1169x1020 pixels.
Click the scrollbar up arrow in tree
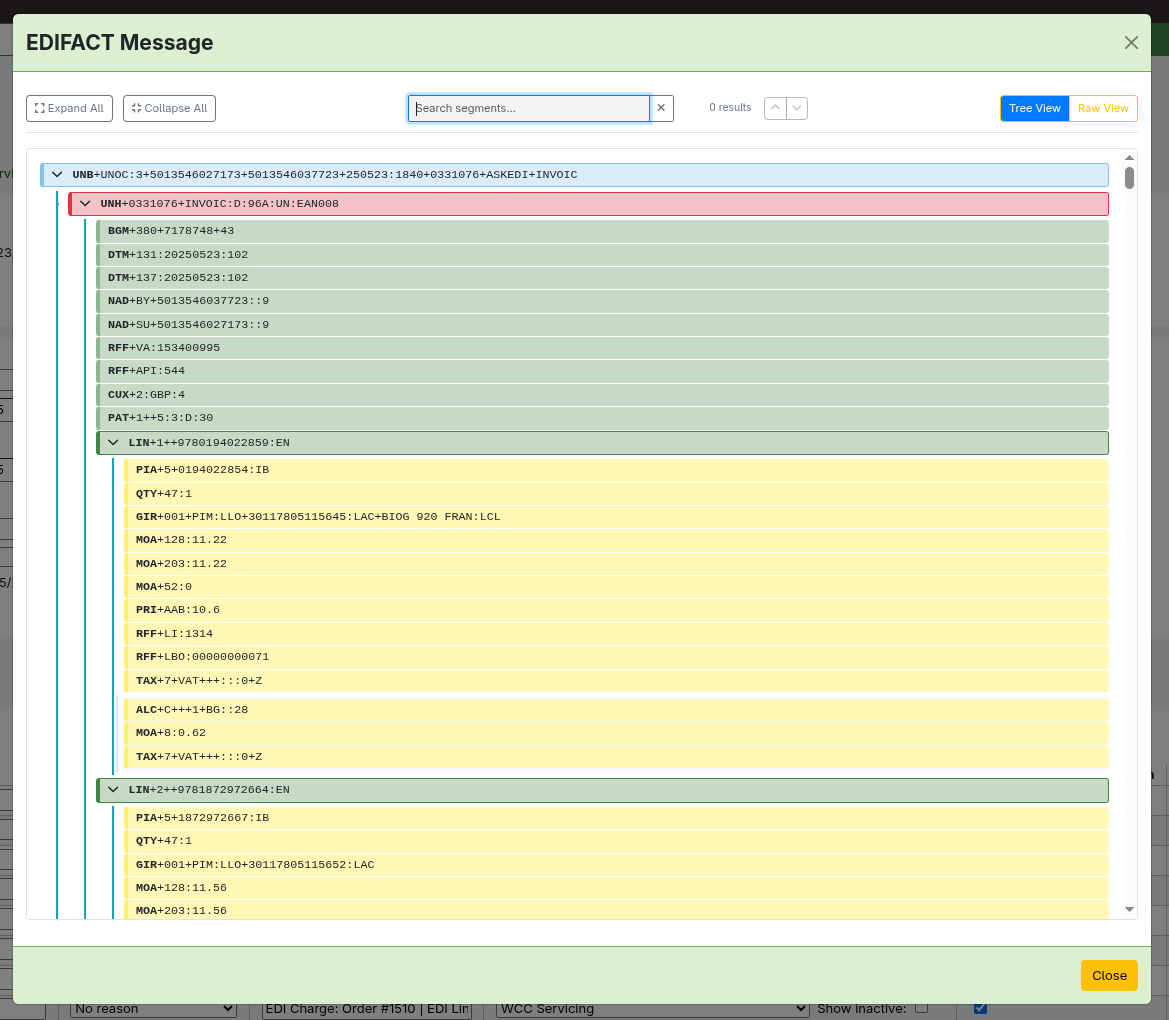[1130, 157]
